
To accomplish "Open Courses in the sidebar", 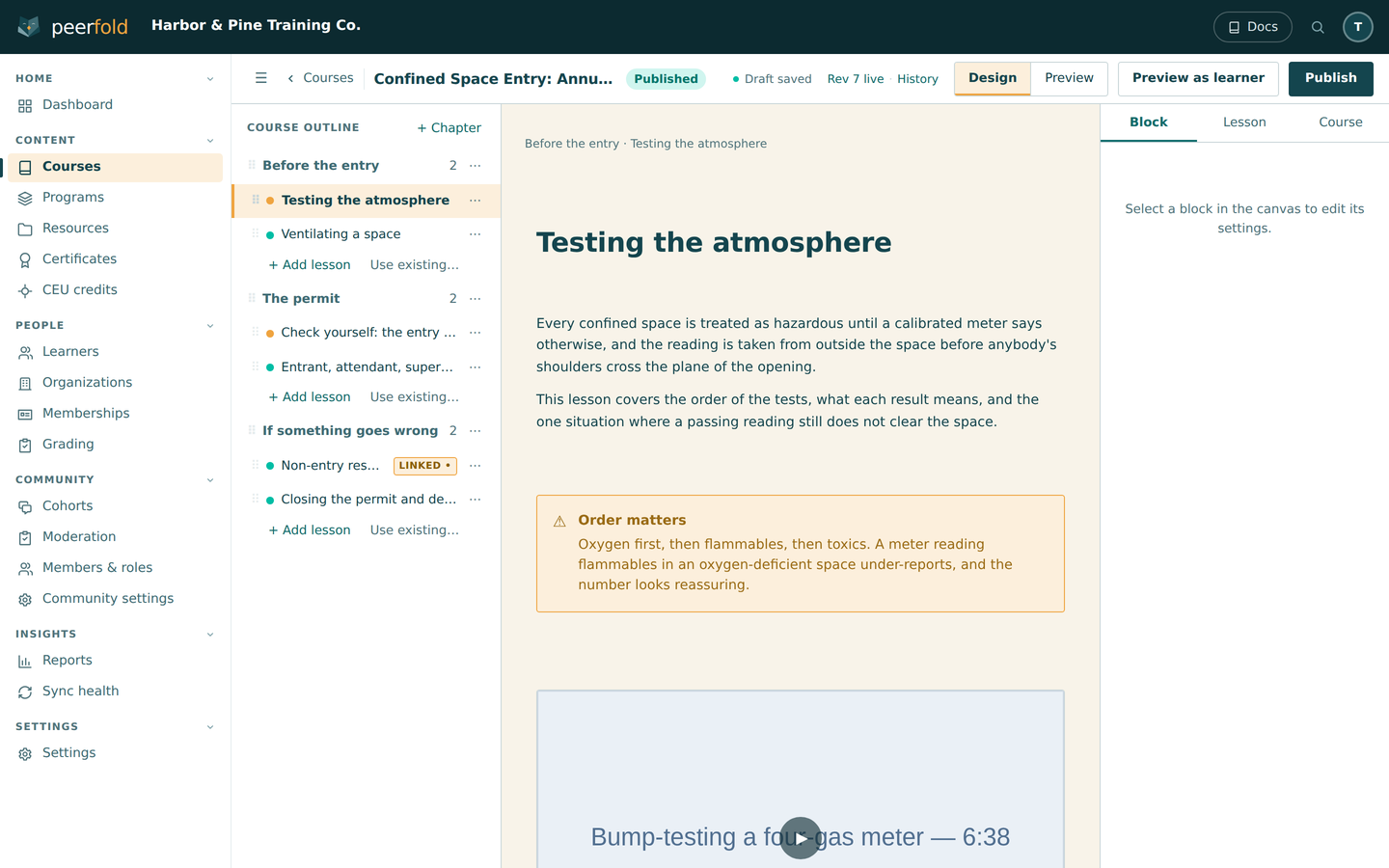I will (x=115, y=167).
